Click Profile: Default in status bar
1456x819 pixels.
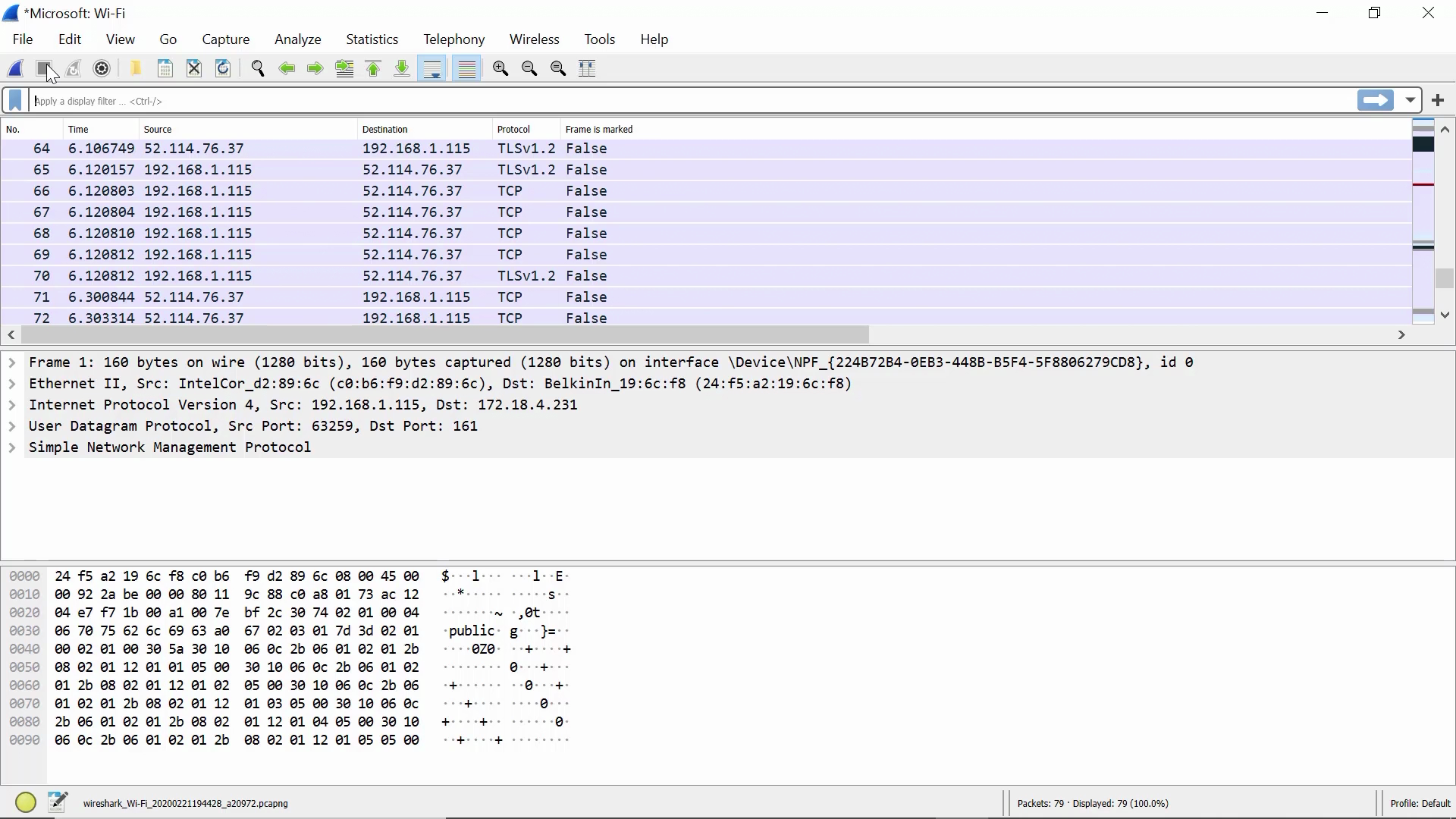point(1420,803)
